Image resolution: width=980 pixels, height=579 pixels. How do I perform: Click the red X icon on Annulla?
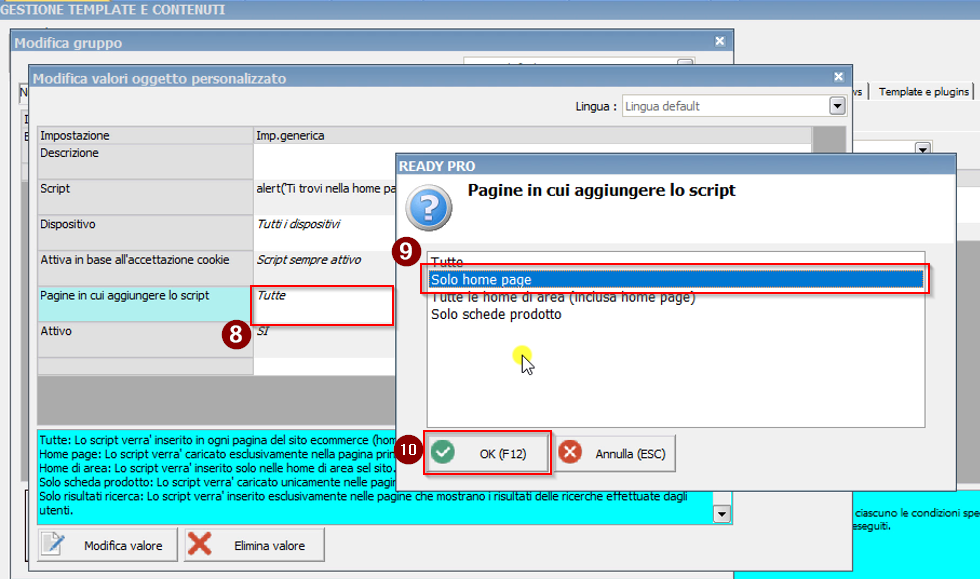pos(571,453)
